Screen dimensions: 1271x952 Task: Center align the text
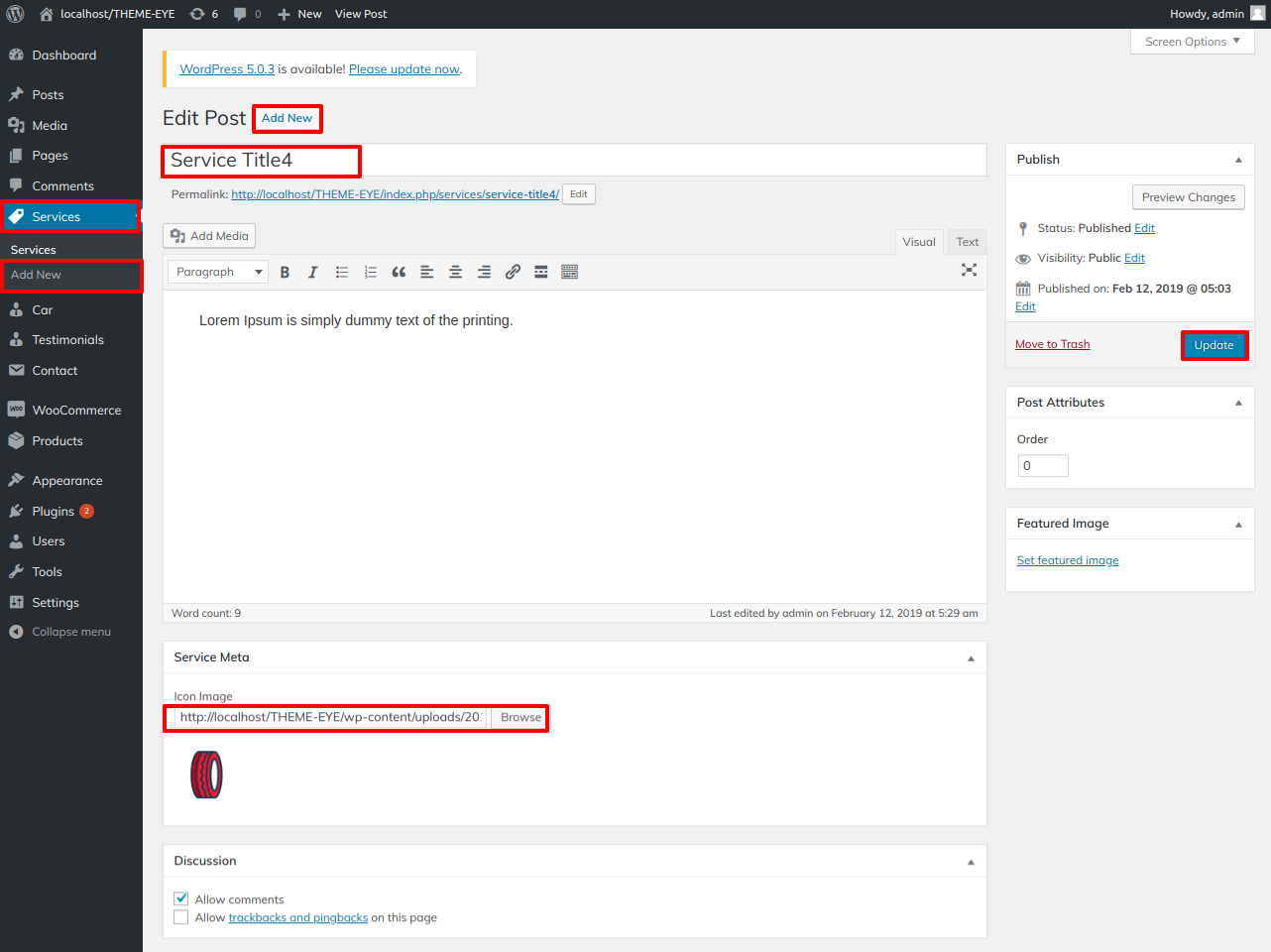pyautogui.click(x=455, y=272)
